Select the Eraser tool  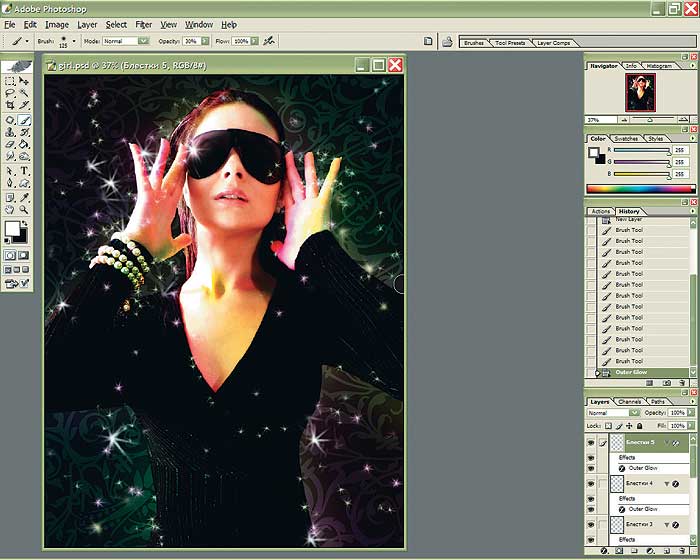click(x=10, y=144)
